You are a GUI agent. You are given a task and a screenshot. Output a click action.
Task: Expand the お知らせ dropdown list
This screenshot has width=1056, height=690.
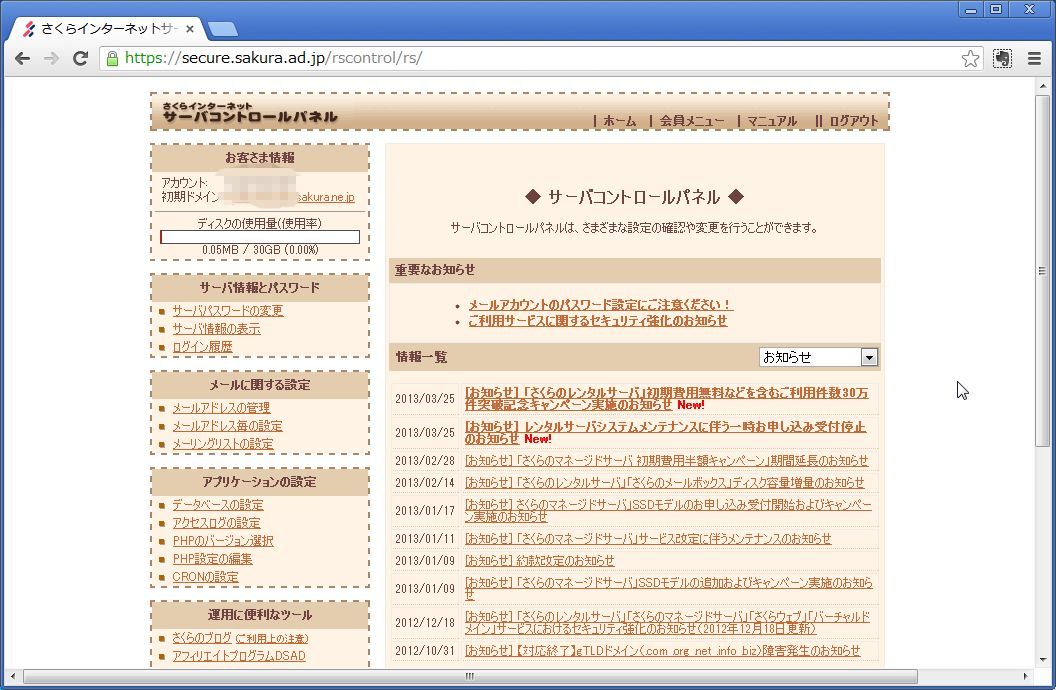tap(818, 357)
